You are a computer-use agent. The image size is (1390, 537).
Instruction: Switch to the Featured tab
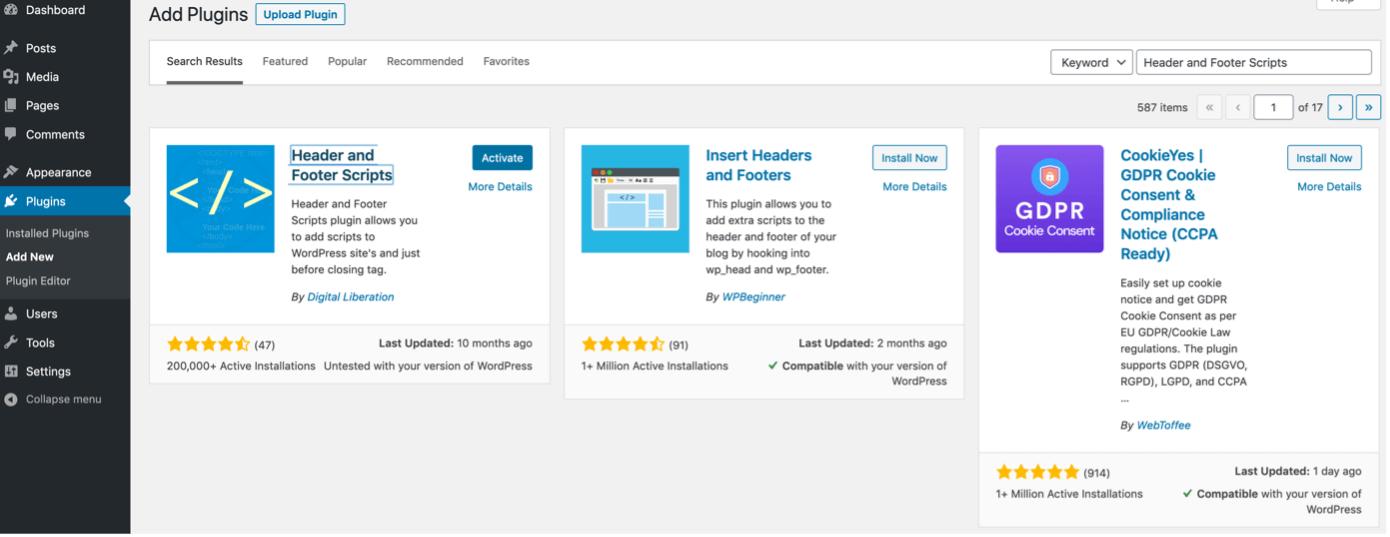point(285,62)
